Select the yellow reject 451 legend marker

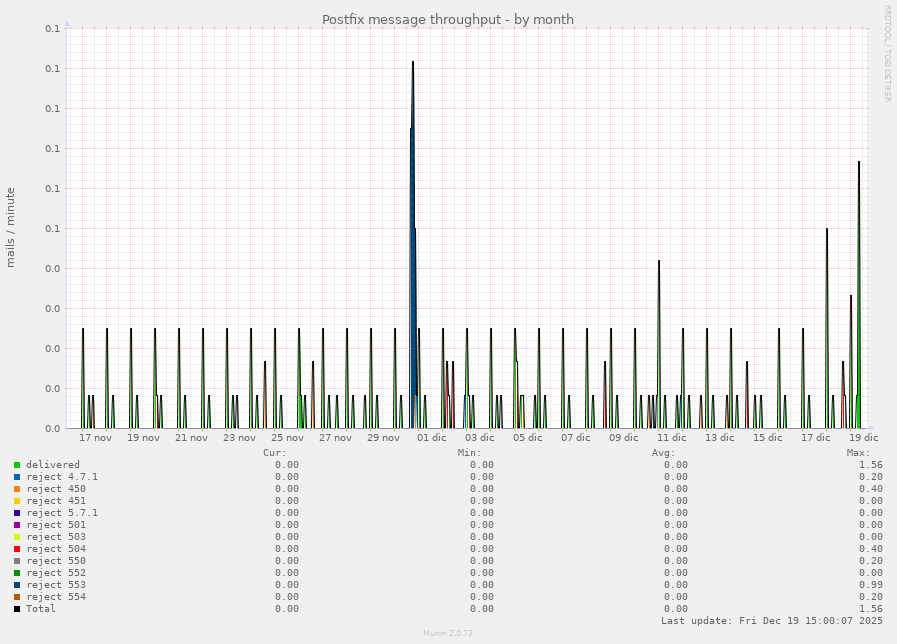17,501
